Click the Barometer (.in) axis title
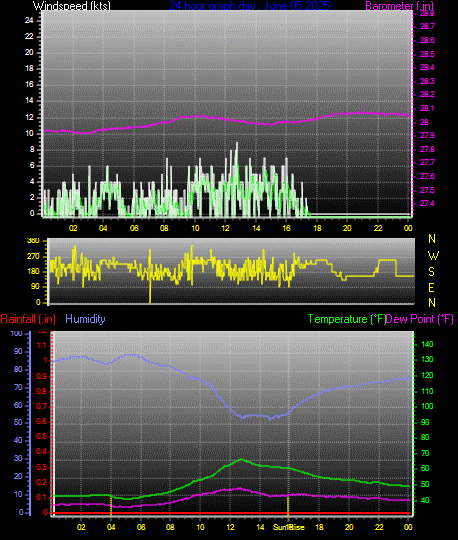This screenshot has width=458, height=540. [x=399, y=6]
